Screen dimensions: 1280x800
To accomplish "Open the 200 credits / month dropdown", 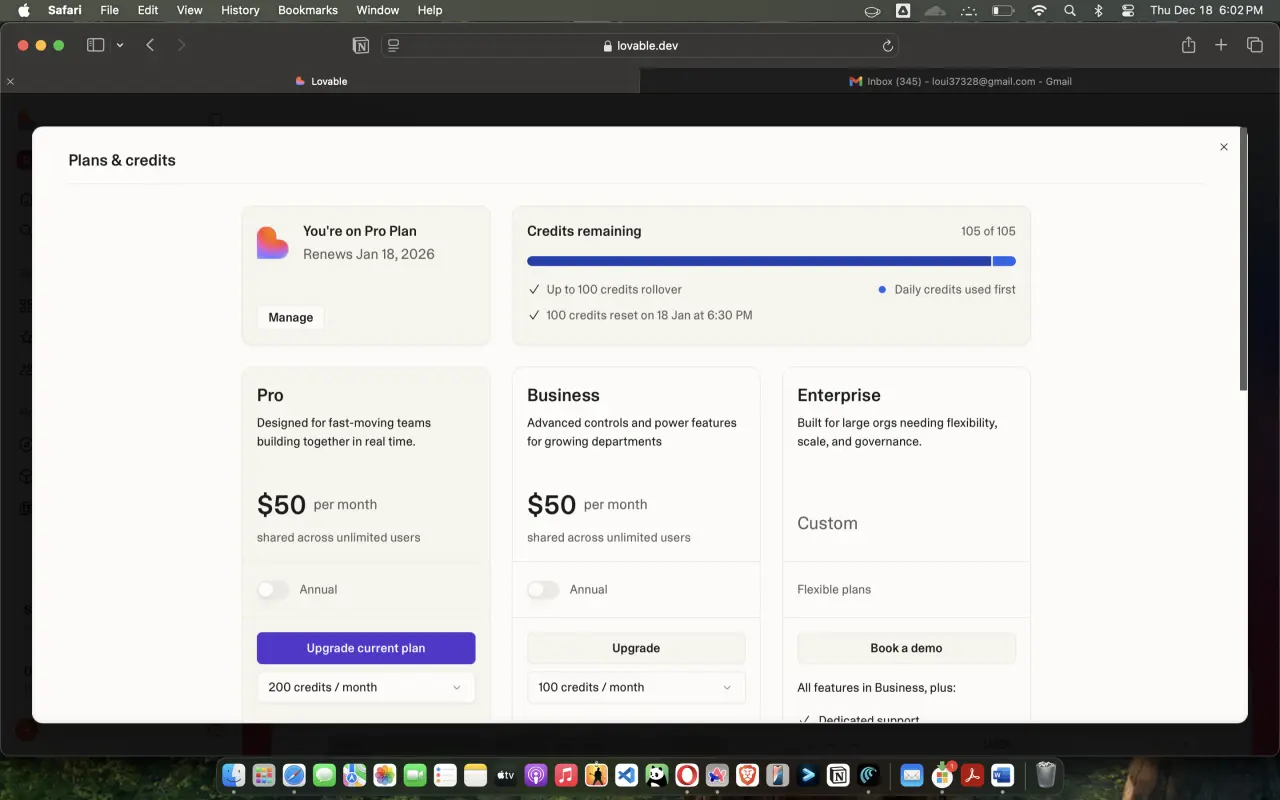I will point(366,687).
